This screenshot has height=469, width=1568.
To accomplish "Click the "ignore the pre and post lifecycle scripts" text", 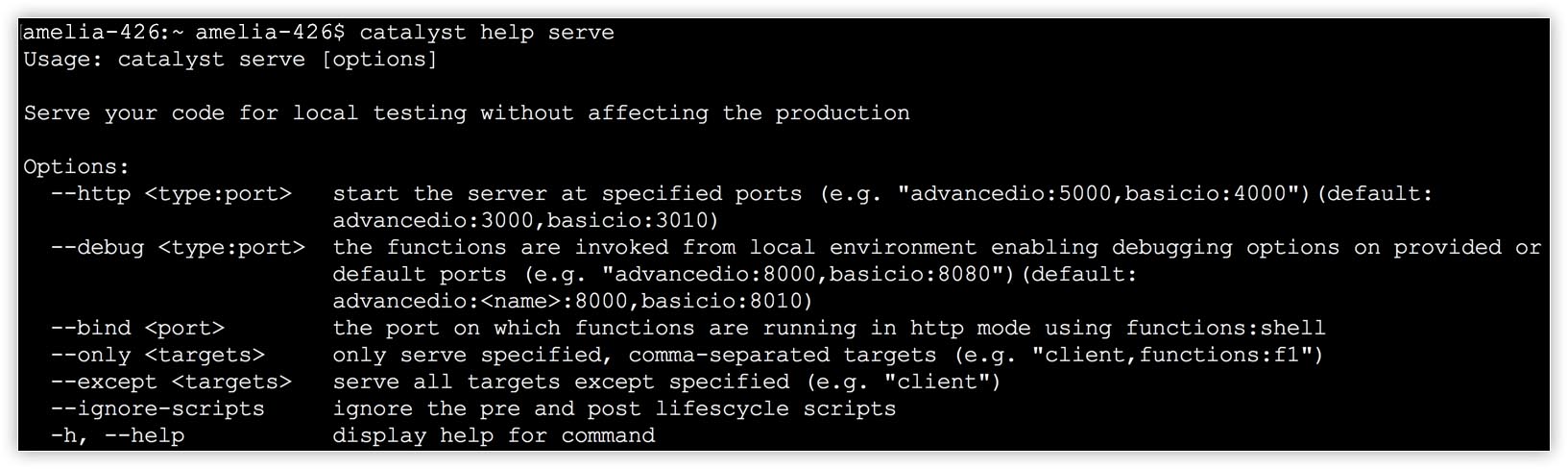I will click(x=614, y=409).
